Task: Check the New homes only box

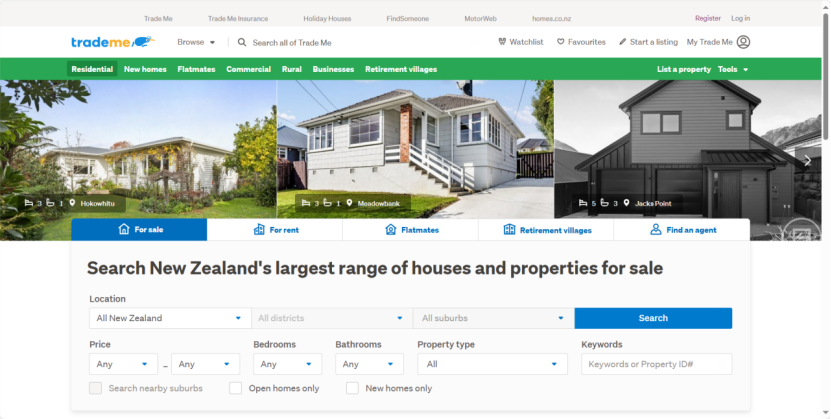Action: click(x=352, y=388)
